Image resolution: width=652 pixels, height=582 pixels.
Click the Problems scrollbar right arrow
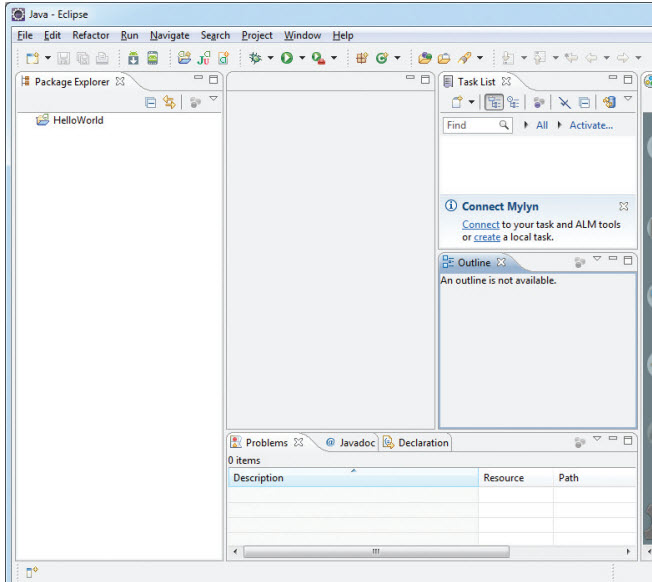tap(628, 552)
